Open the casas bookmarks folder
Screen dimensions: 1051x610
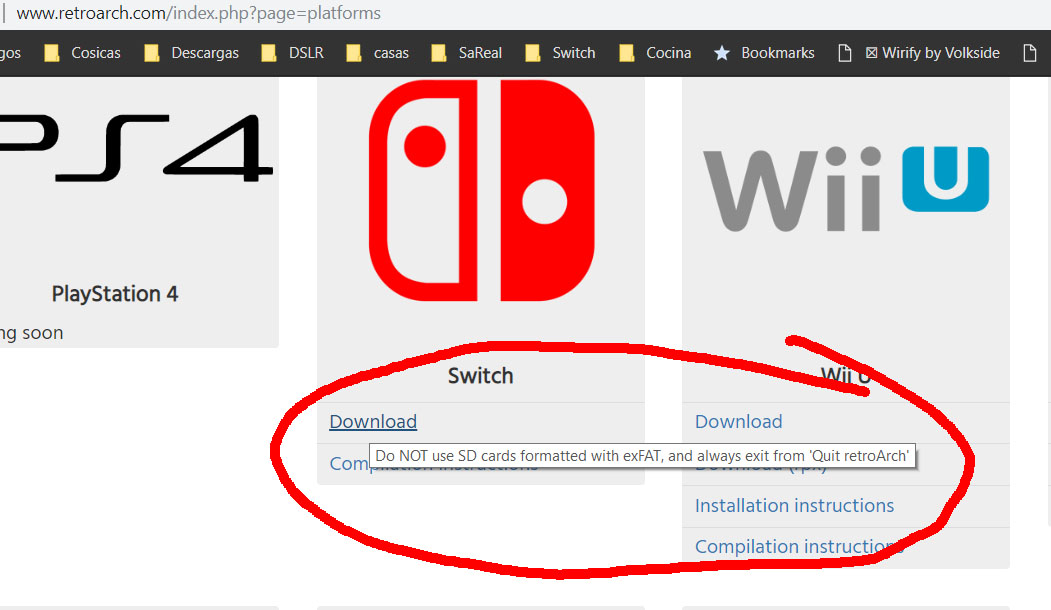[x=377, y=53]
